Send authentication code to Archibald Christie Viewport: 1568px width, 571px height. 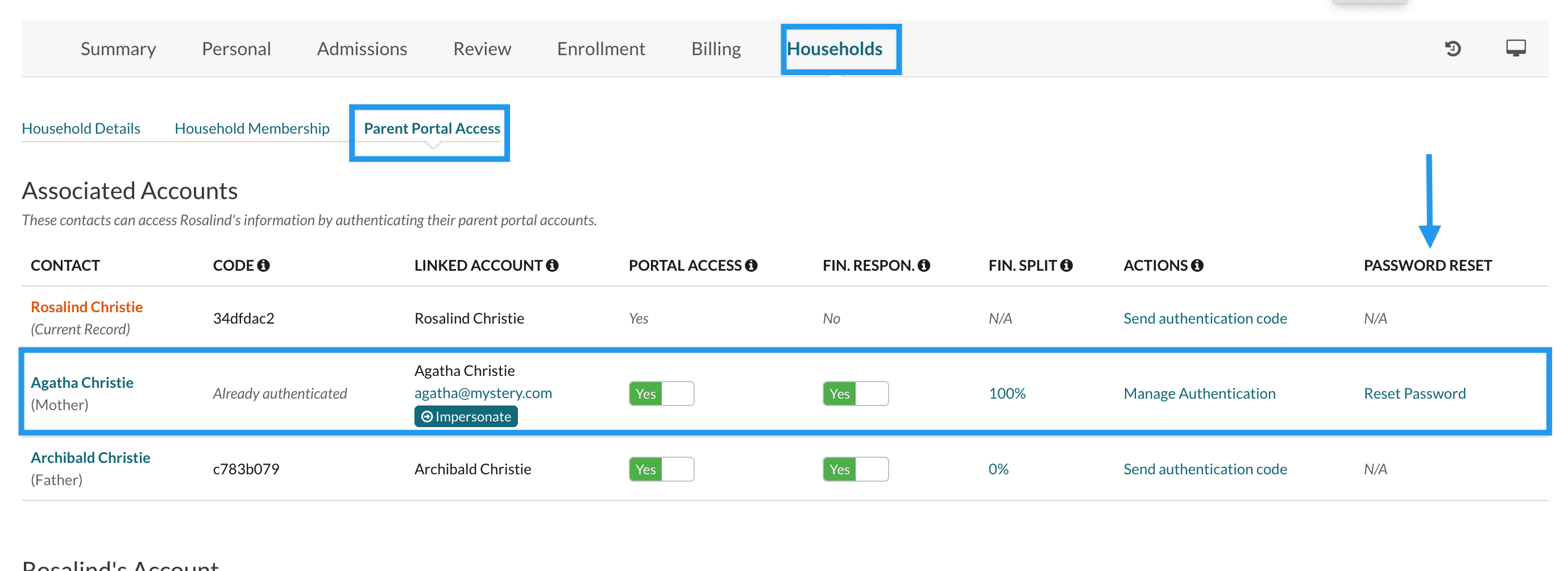tap(1205, 469)
